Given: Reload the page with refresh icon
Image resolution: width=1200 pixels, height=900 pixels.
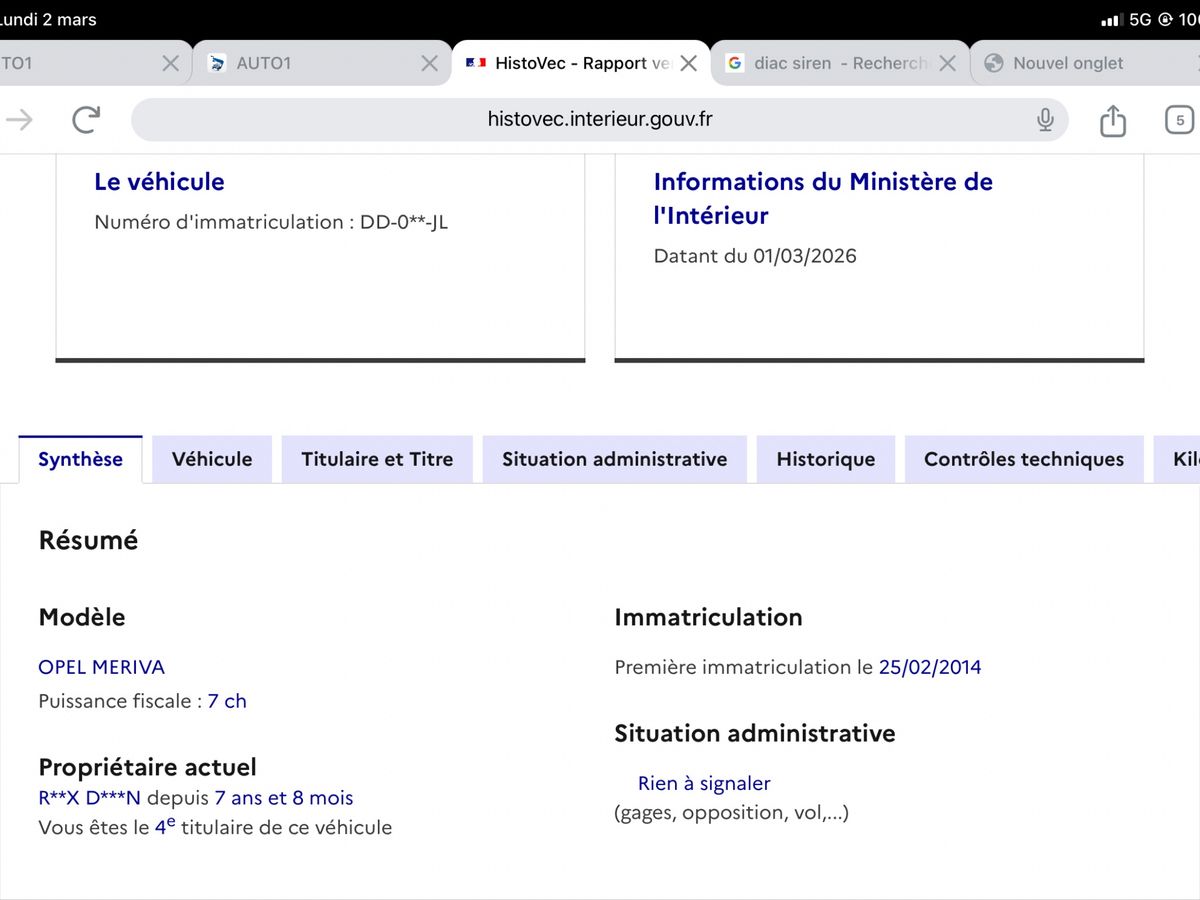Looking at the screenshot, I should 87,120.
